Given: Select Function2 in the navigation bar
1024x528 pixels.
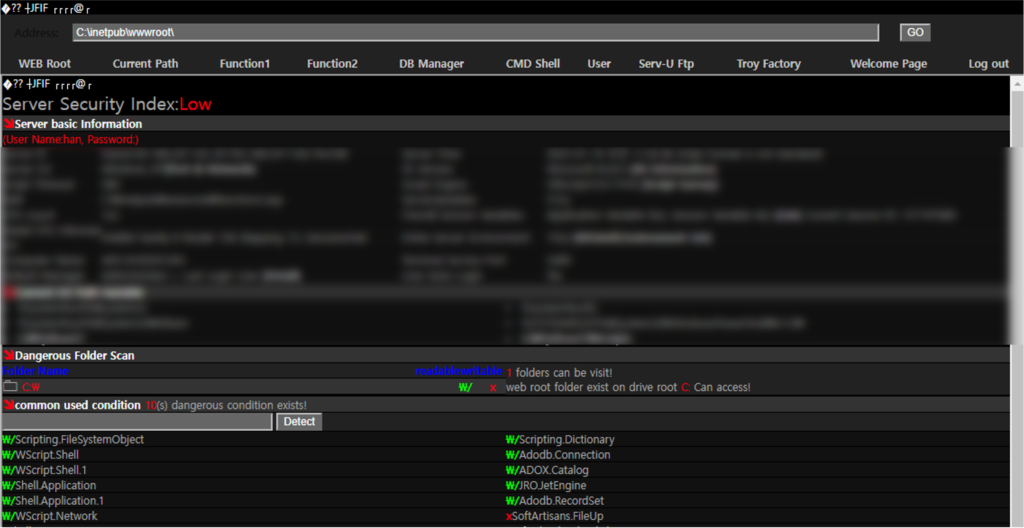Looking at the screenshot, I should coord(332,64).
